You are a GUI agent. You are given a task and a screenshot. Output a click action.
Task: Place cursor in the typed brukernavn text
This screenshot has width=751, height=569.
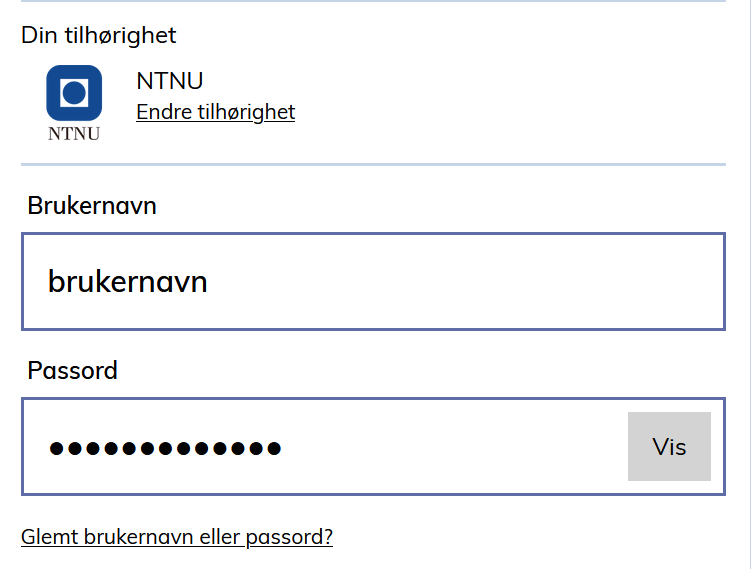[127, 282]
